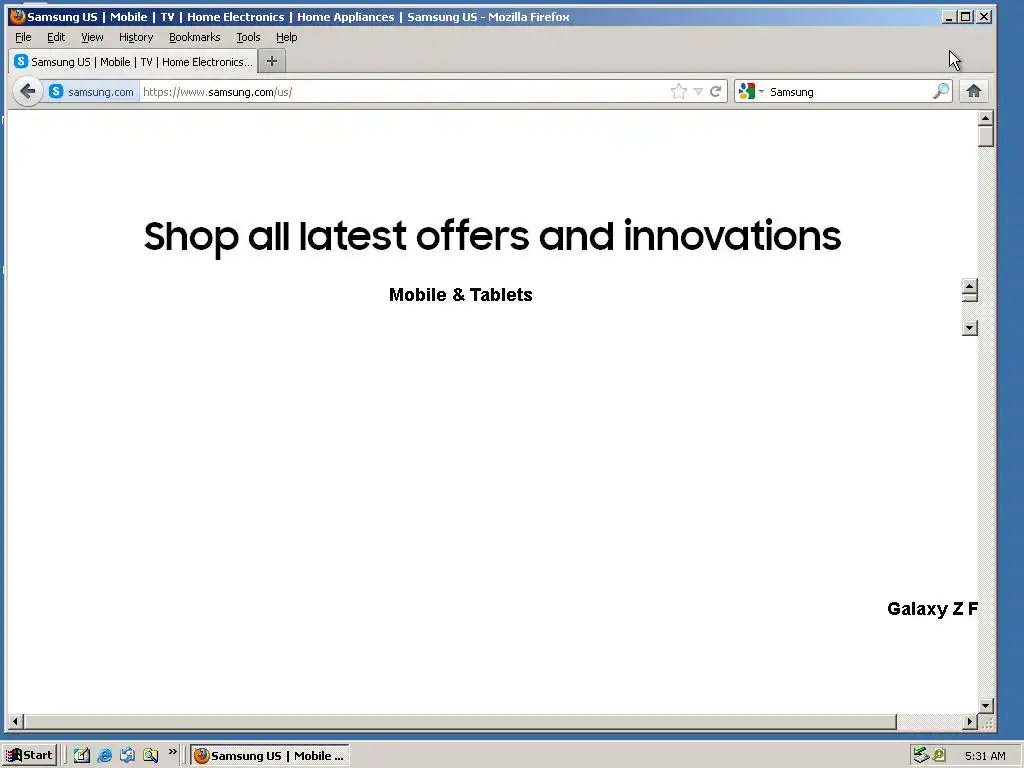Click the samsung.com identity label

tap(101, 92)
